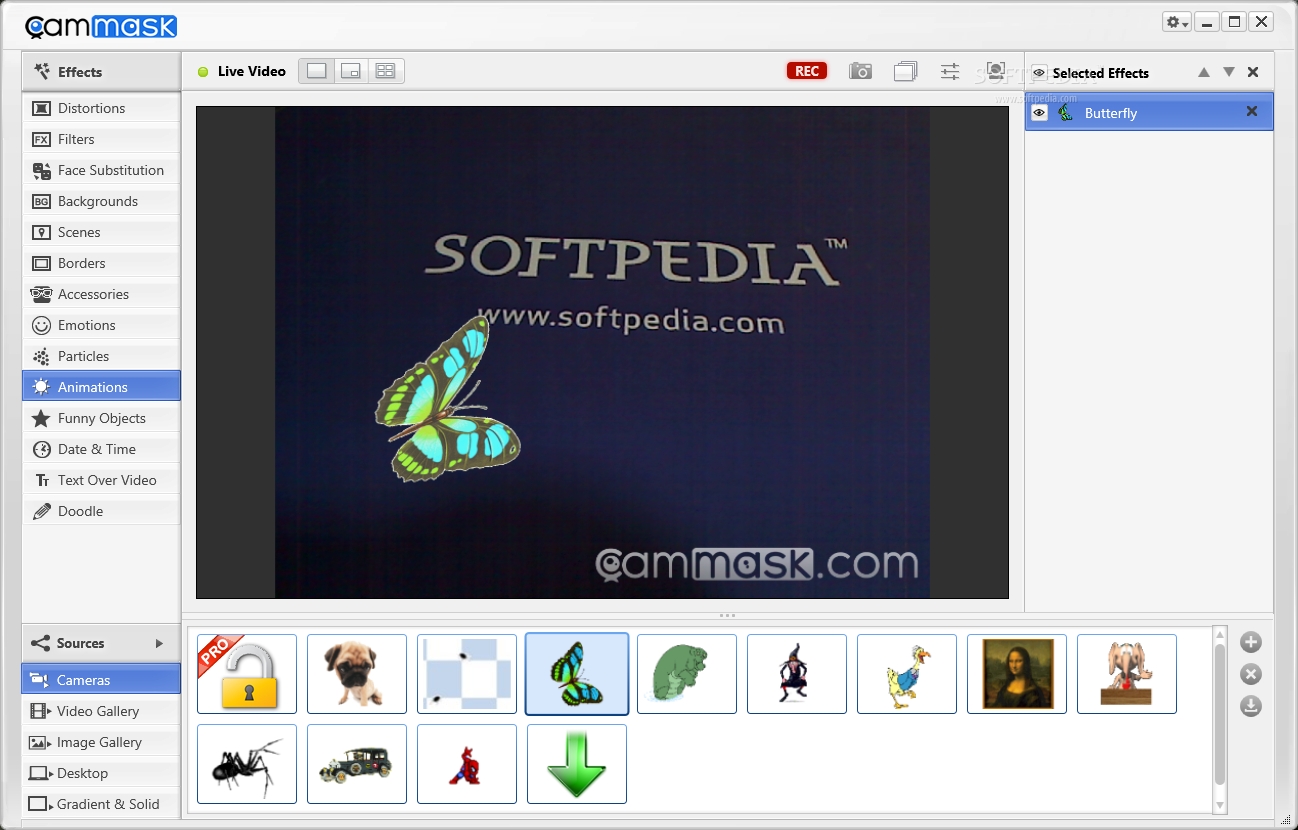Toggle Butterfly effect visibility eye
This screenshot has height=830, width=1298.
[1039, 113]
